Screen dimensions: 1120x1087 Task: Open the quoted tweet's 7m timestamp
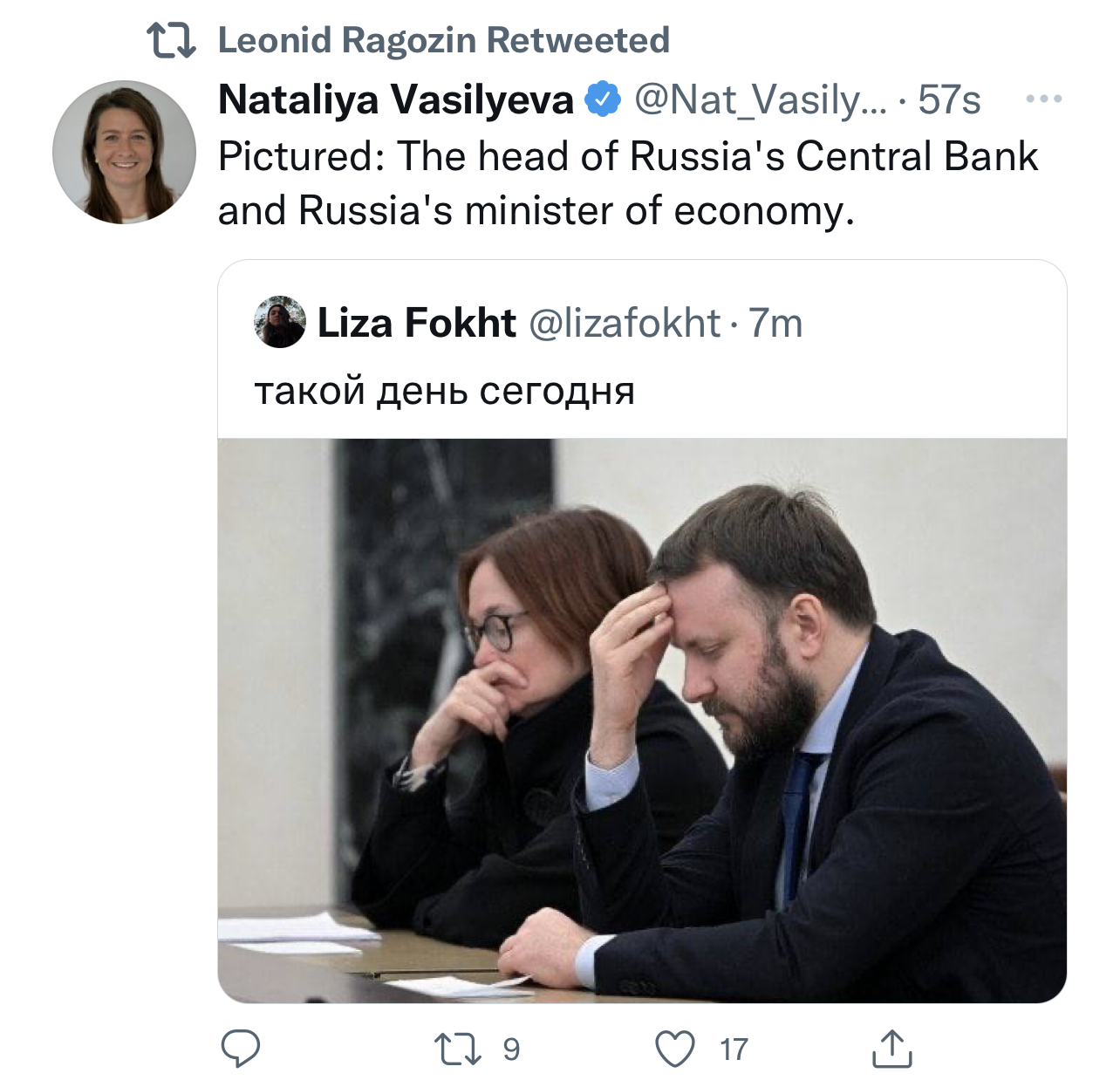tap(775, 323)
